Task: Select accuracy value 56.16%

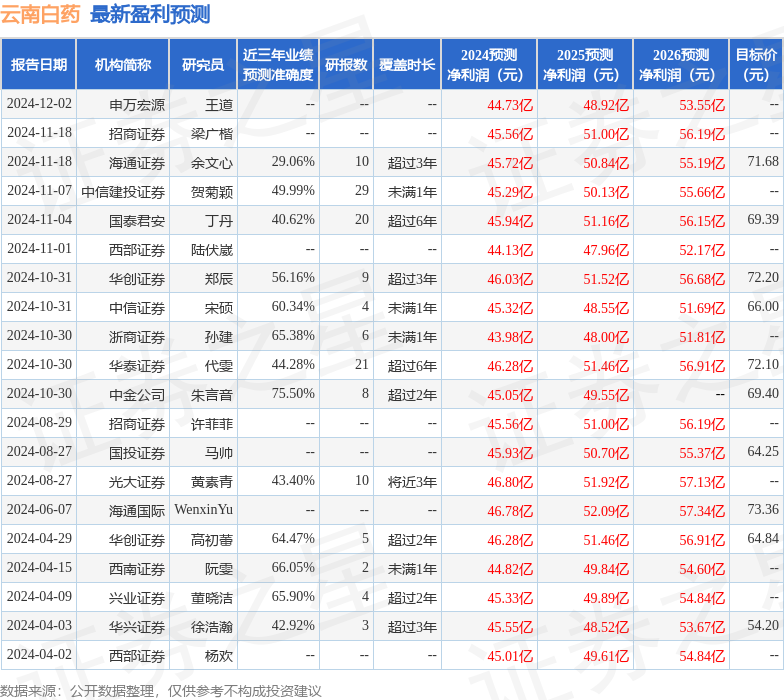Action: (293, 278)
